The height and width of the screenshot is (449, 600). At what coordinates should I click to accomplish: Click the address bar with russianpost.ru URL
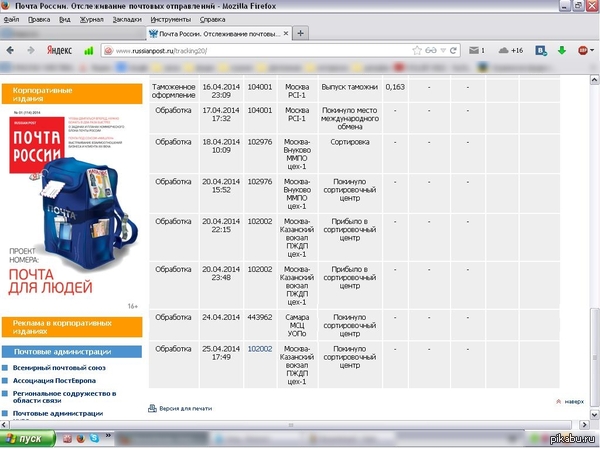pos(260,50)
